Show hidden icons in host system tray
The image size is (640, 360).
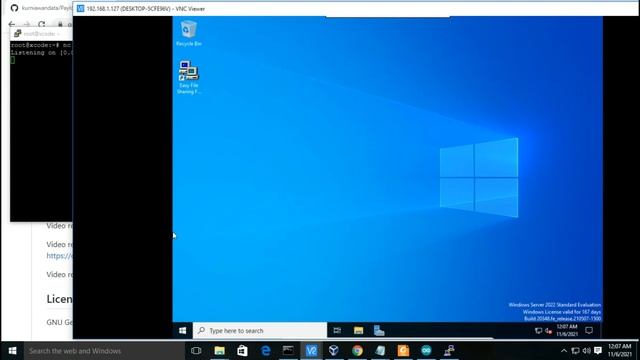pos(564,351)
